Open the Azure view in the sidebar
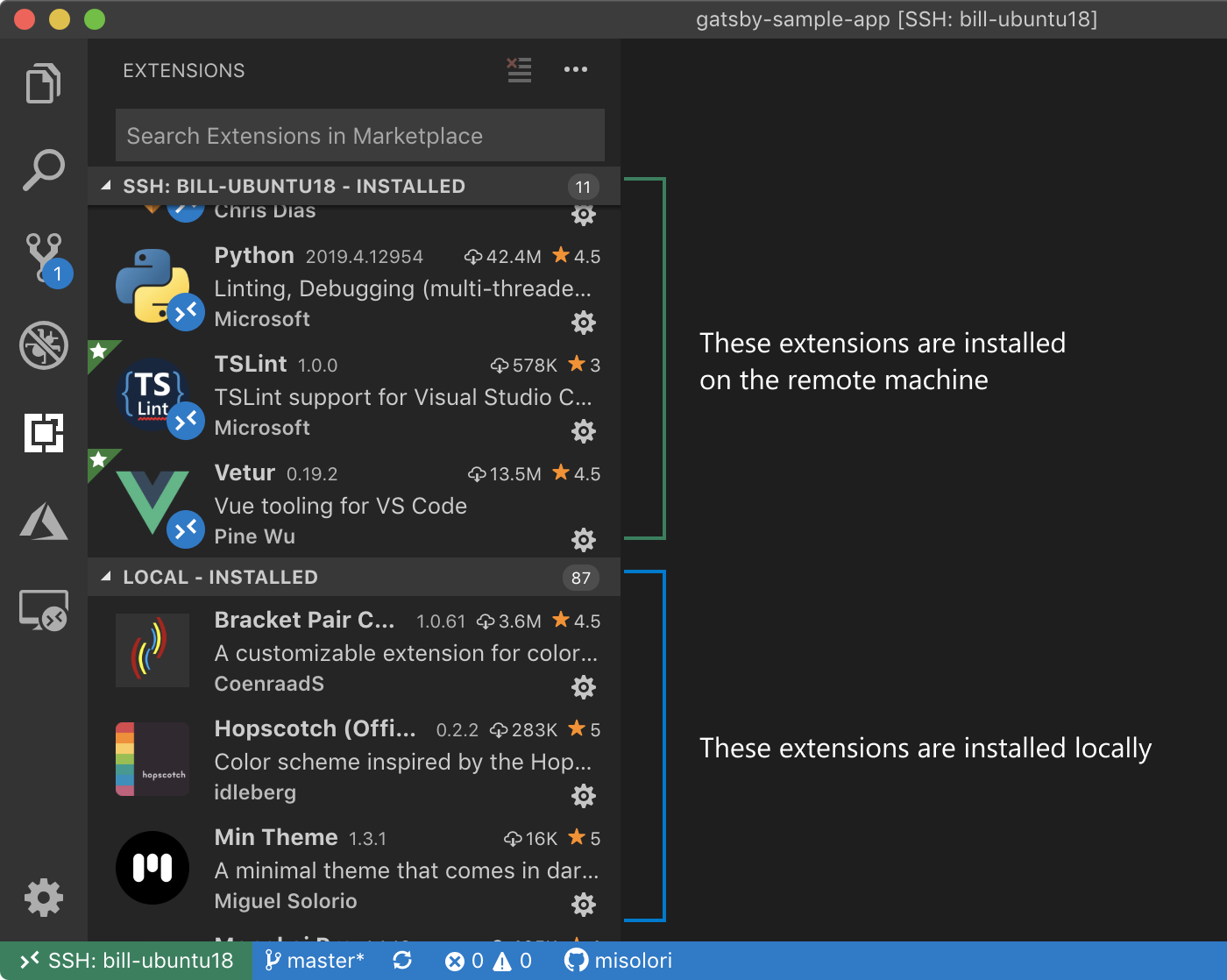Screen dimensions: 1227x980 pos(43,522)
